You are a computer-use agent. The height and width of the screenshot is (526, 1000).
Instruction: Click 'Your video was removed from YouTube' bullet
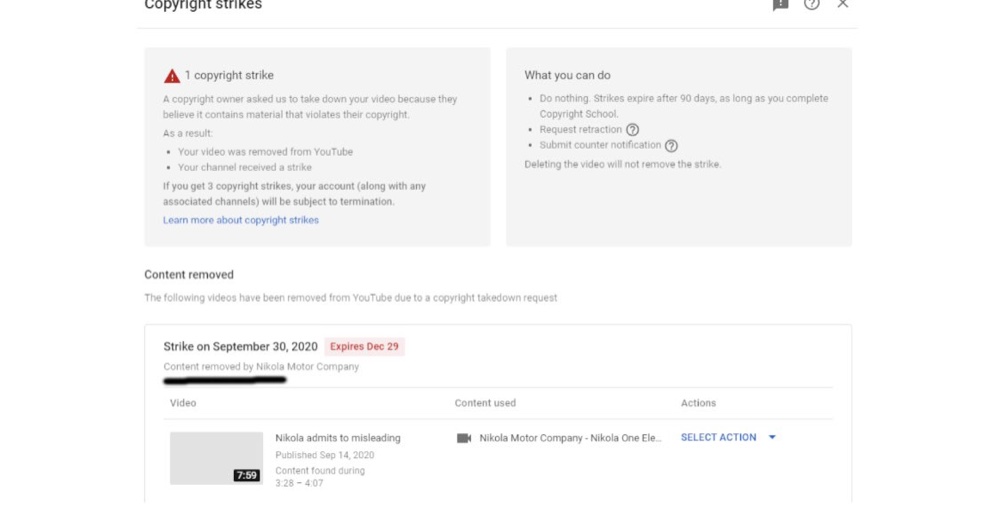pyautogui.click(x=265, y=152)
